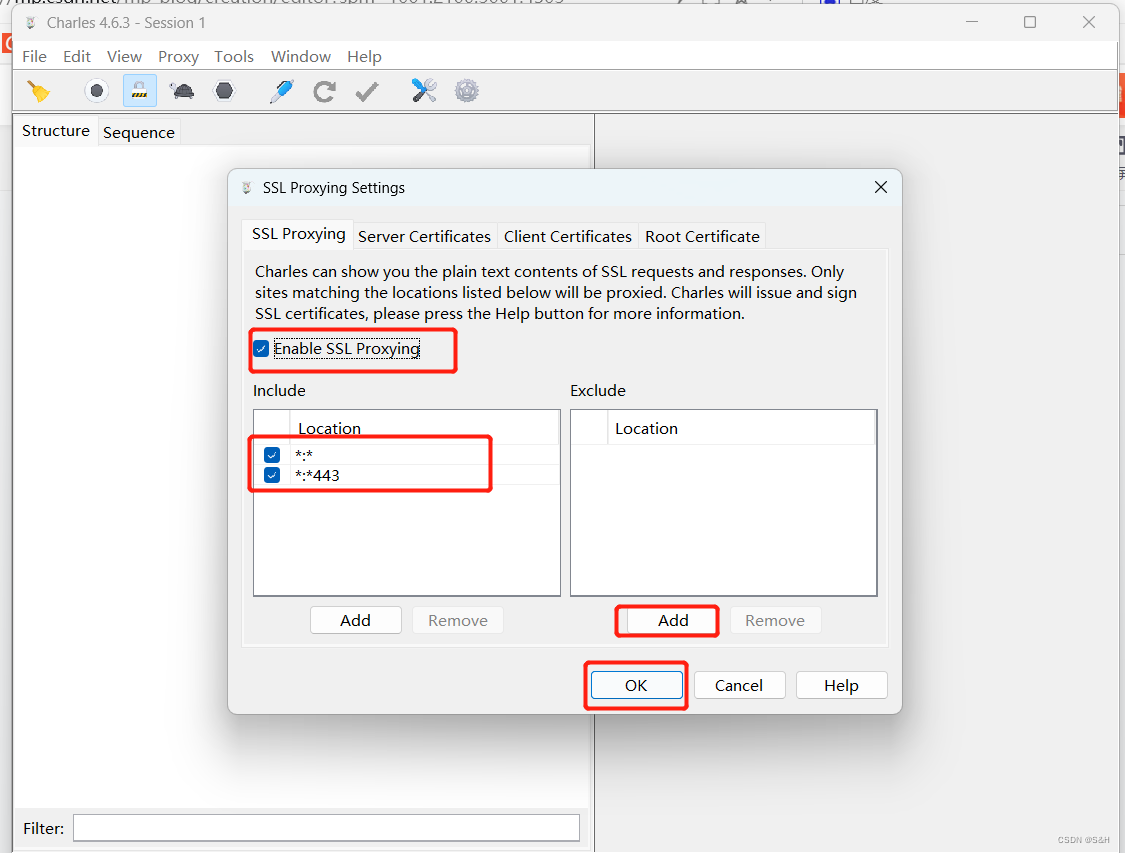Click Add under the Exclude list
Viewport: 1125px width, 853px height.
673,621
